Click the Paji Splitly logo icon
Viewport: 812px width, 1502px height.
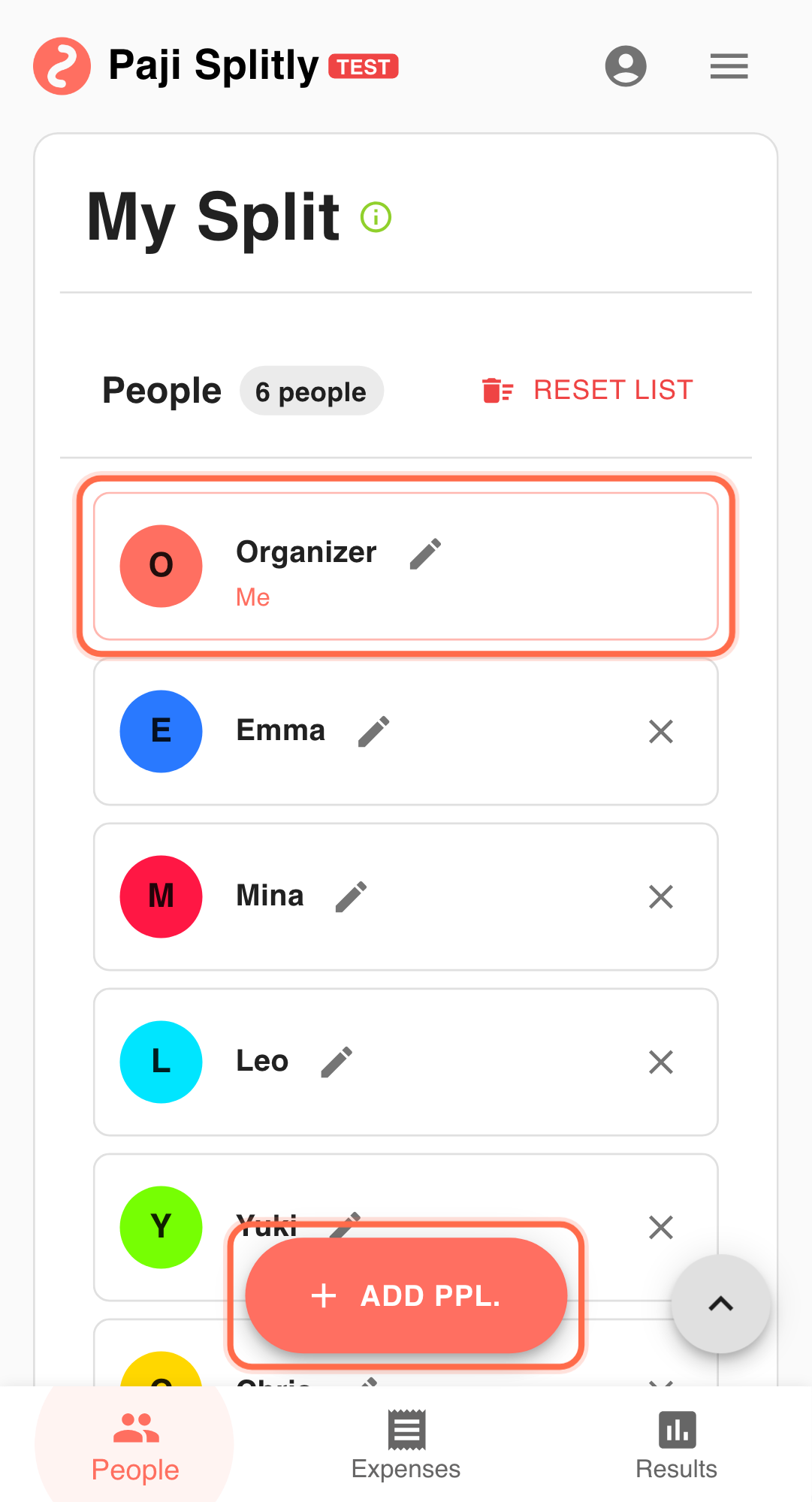[62, 65]
